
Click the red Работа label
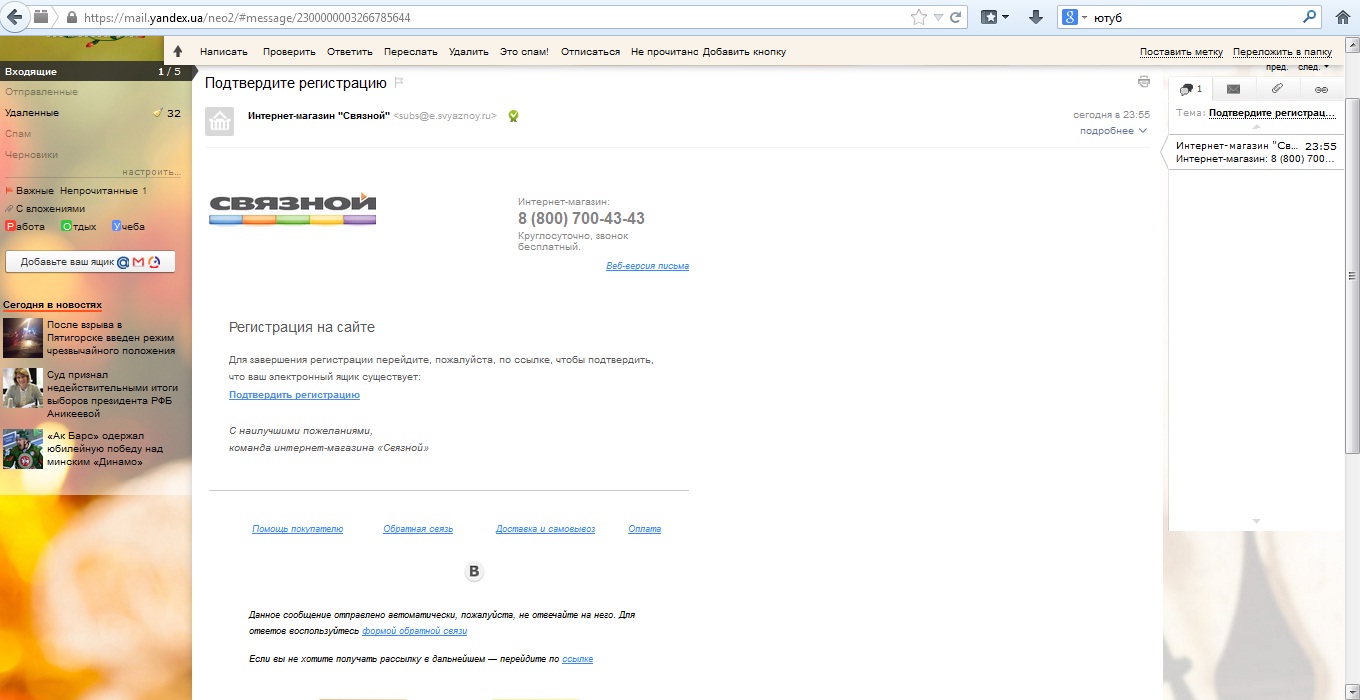tap(25, 226)
